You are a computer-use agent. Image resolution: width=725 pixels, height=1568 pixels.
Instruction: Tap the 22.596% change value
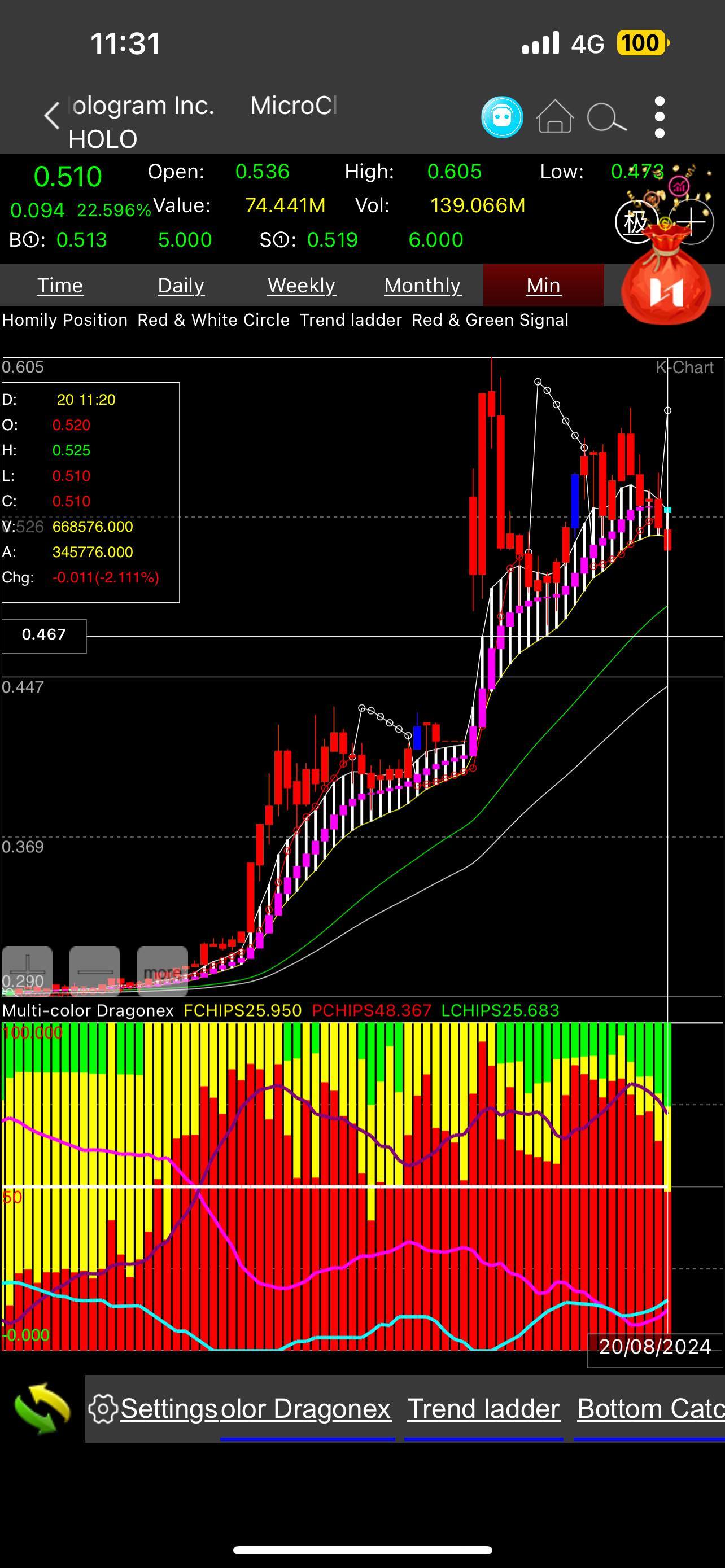[114, 211]
